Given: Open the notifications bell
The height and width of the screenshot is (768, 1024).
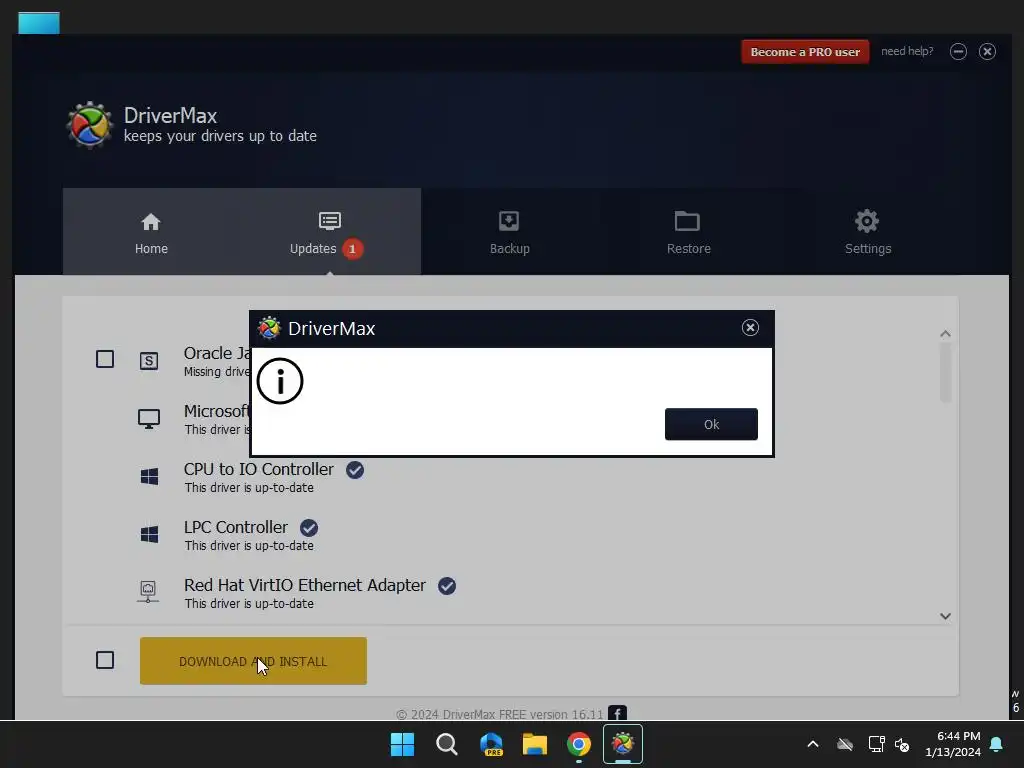Looking at the screenshot, I should (x=997, y=744).
